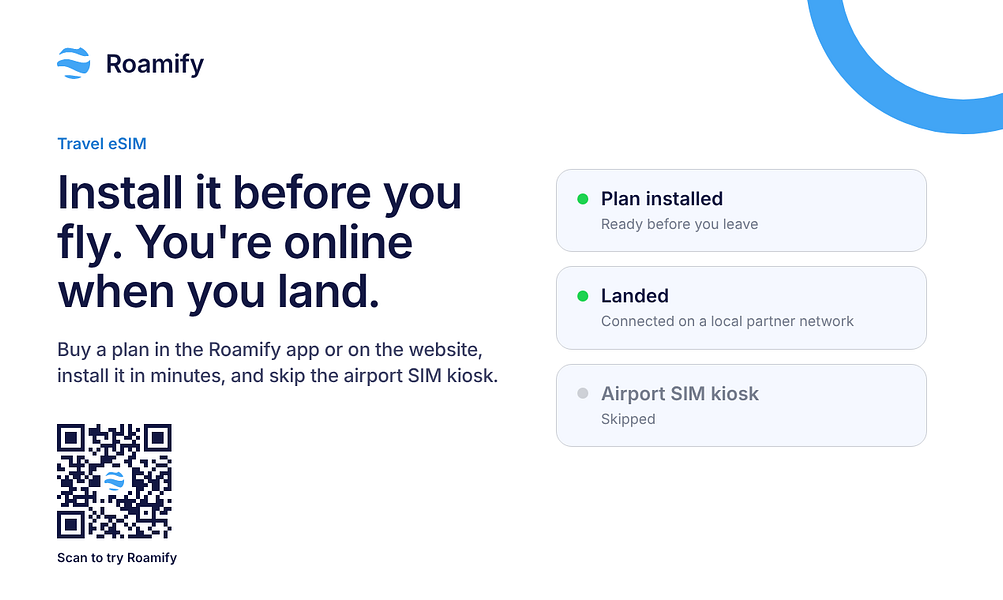1003x600 pixels.
Task: Click the Airport SIM kiosk title text
Action: [680, 393]
